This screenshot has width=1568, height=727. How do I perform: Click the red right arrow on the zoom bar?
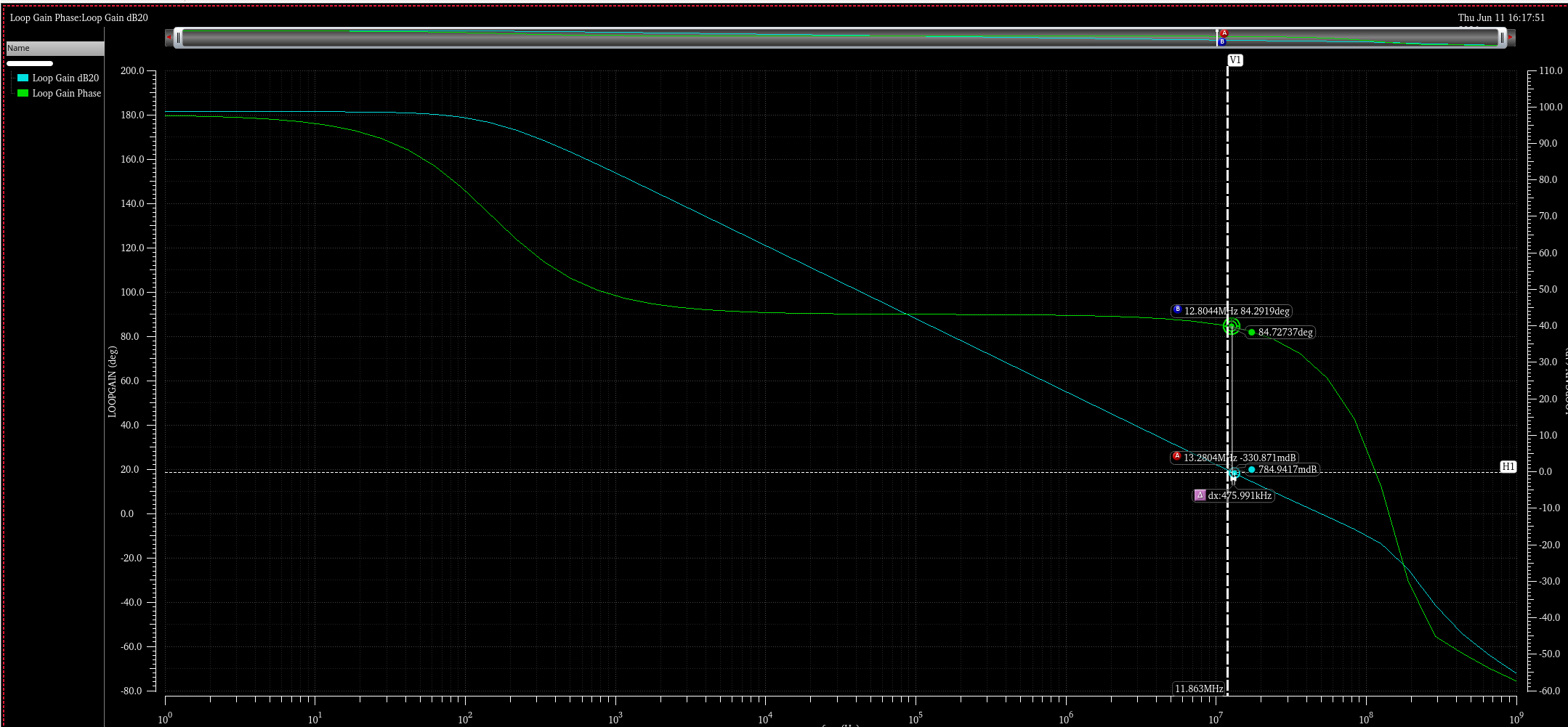tap(1511, 37)
